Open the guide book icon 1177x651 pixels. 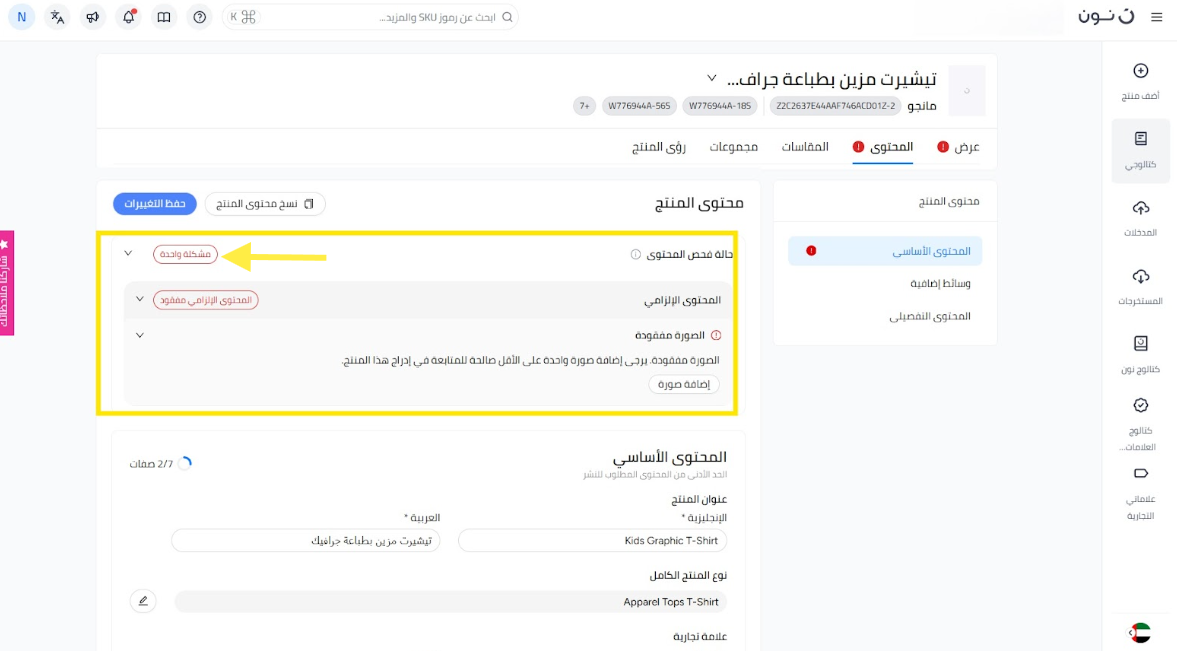(x=164, y=17)
